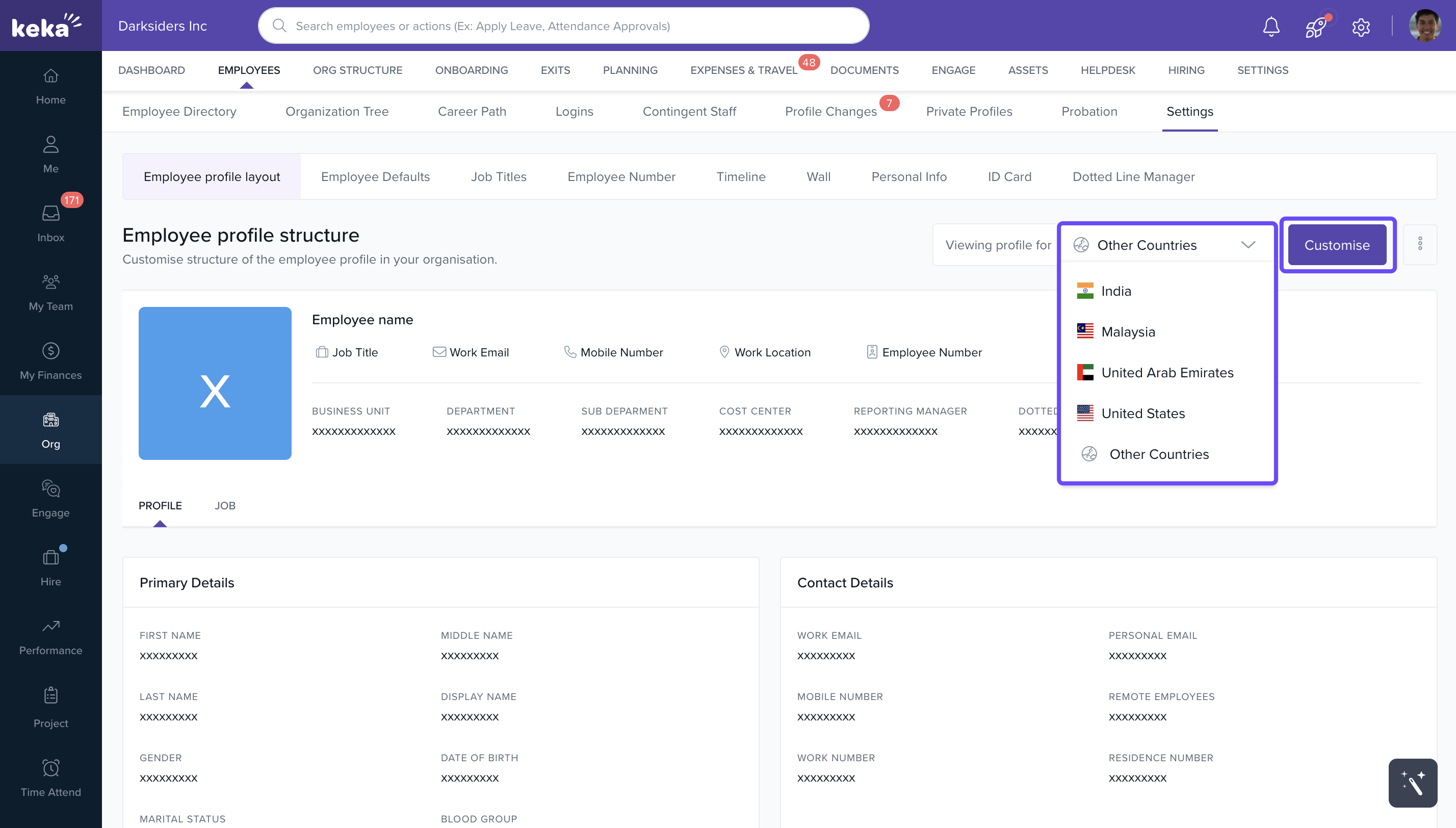This screenshot has width=1456, height=828.
Task: Open the ORG STRUCTURE menu
Action: [357, 70]
